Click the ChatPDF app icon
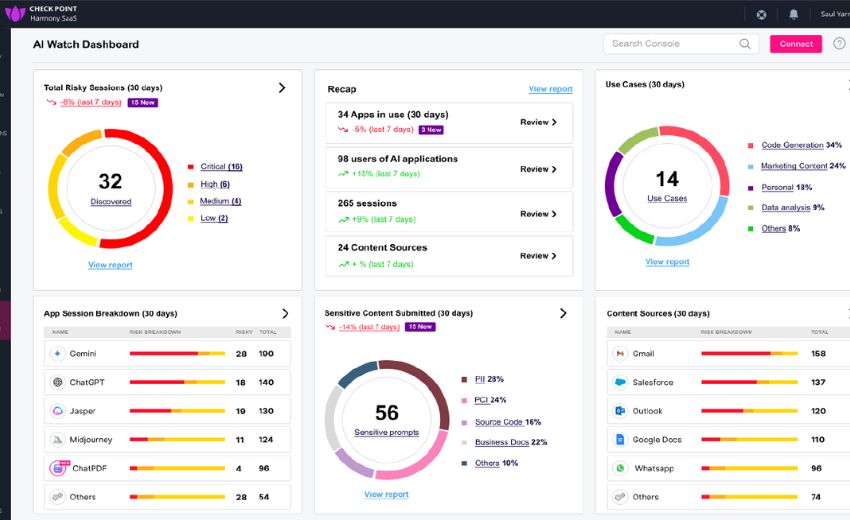The width and height of the screenshot is (850, 520). (x=59, y=468)
